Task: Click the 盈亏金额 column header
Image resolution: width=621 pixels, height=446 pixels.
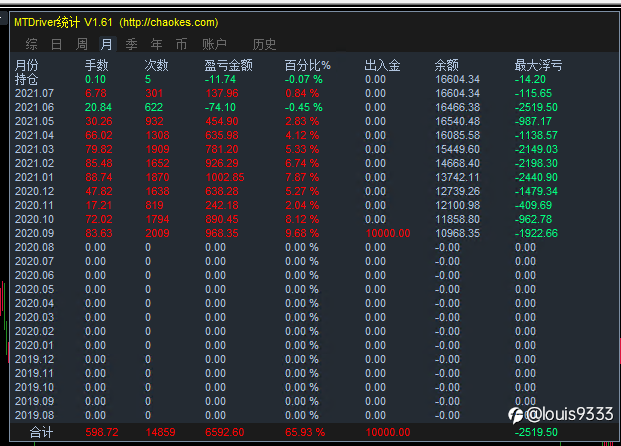Action: pos(229,65)
